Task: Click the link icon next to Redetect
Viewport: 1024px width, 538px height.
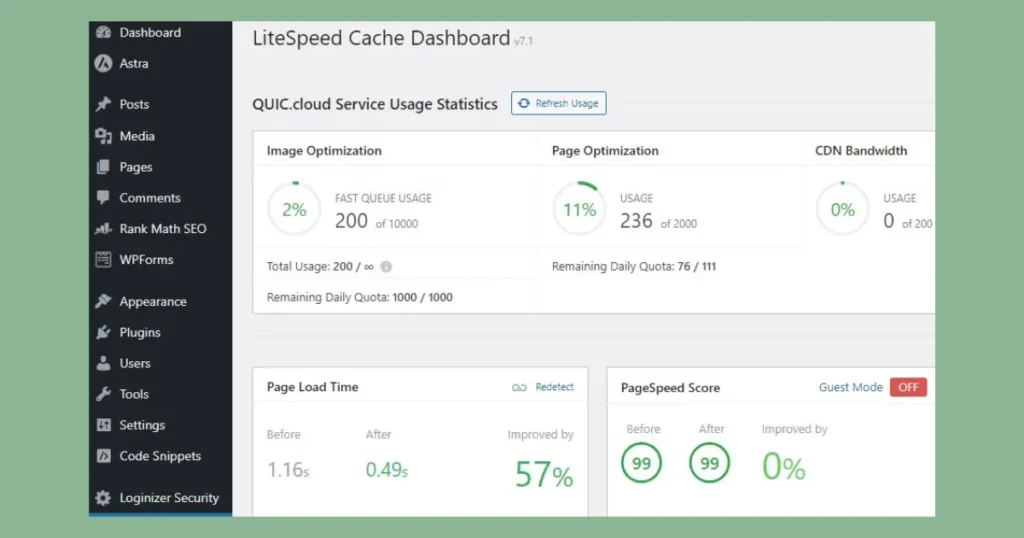Action: tap(519, 387)
